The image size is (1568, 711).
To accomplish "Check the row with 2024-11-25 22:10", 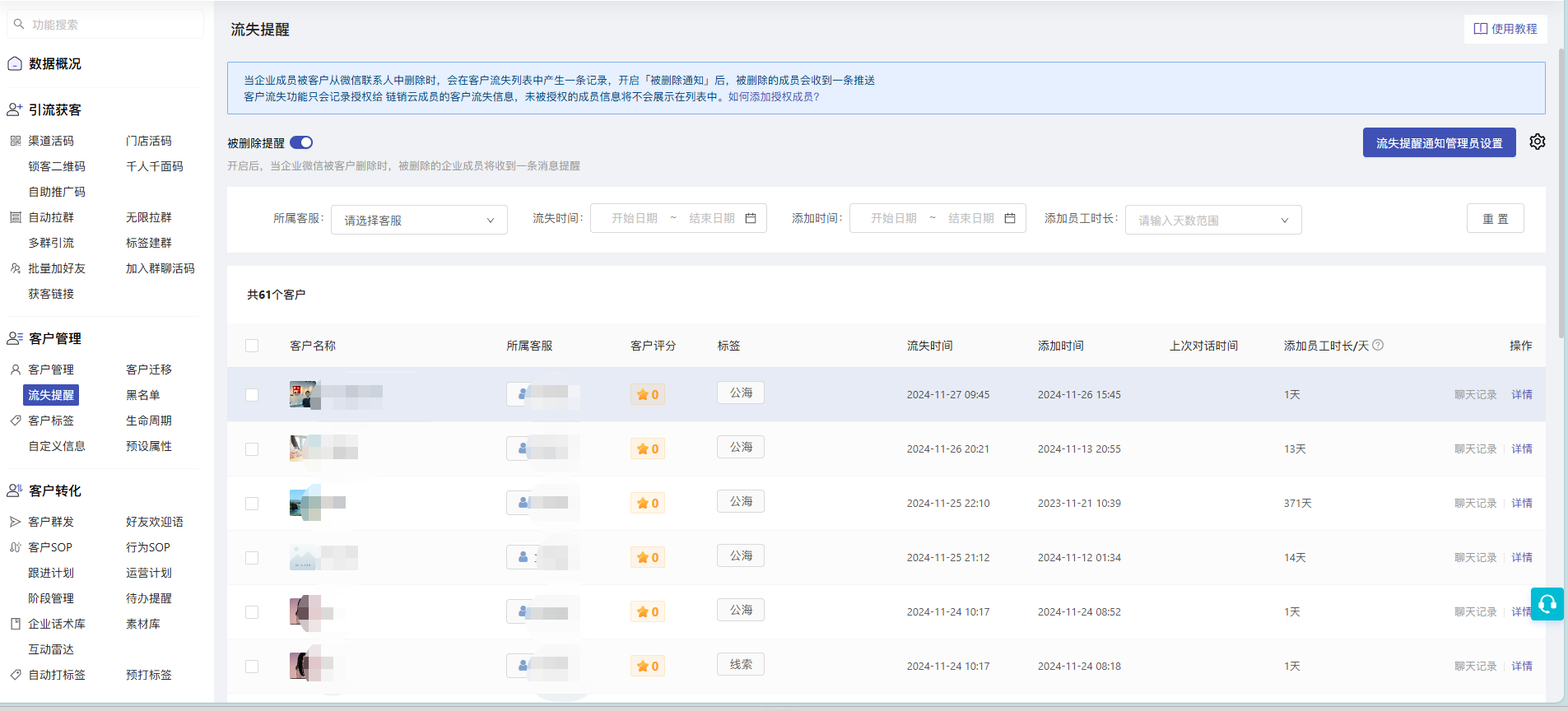I will (252, 504).
